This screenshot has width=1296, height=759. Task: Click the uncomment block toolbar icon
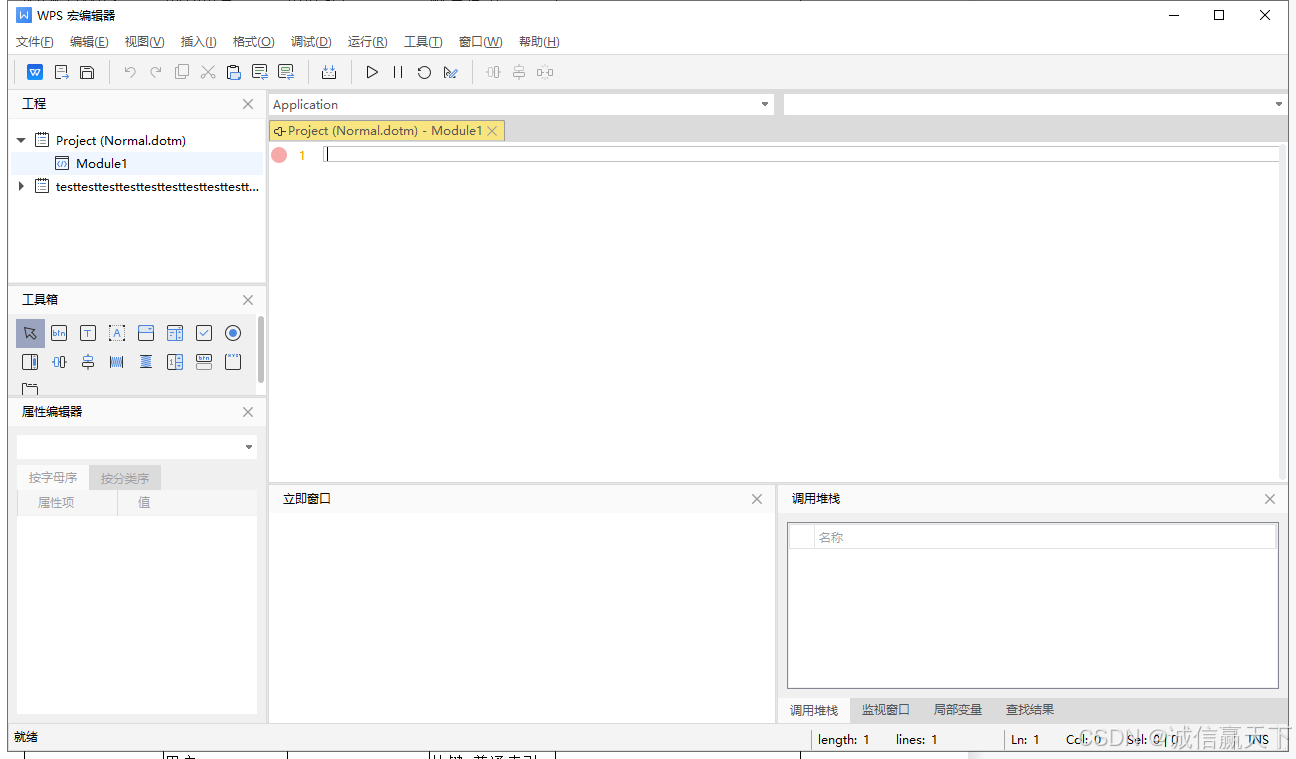286,72
